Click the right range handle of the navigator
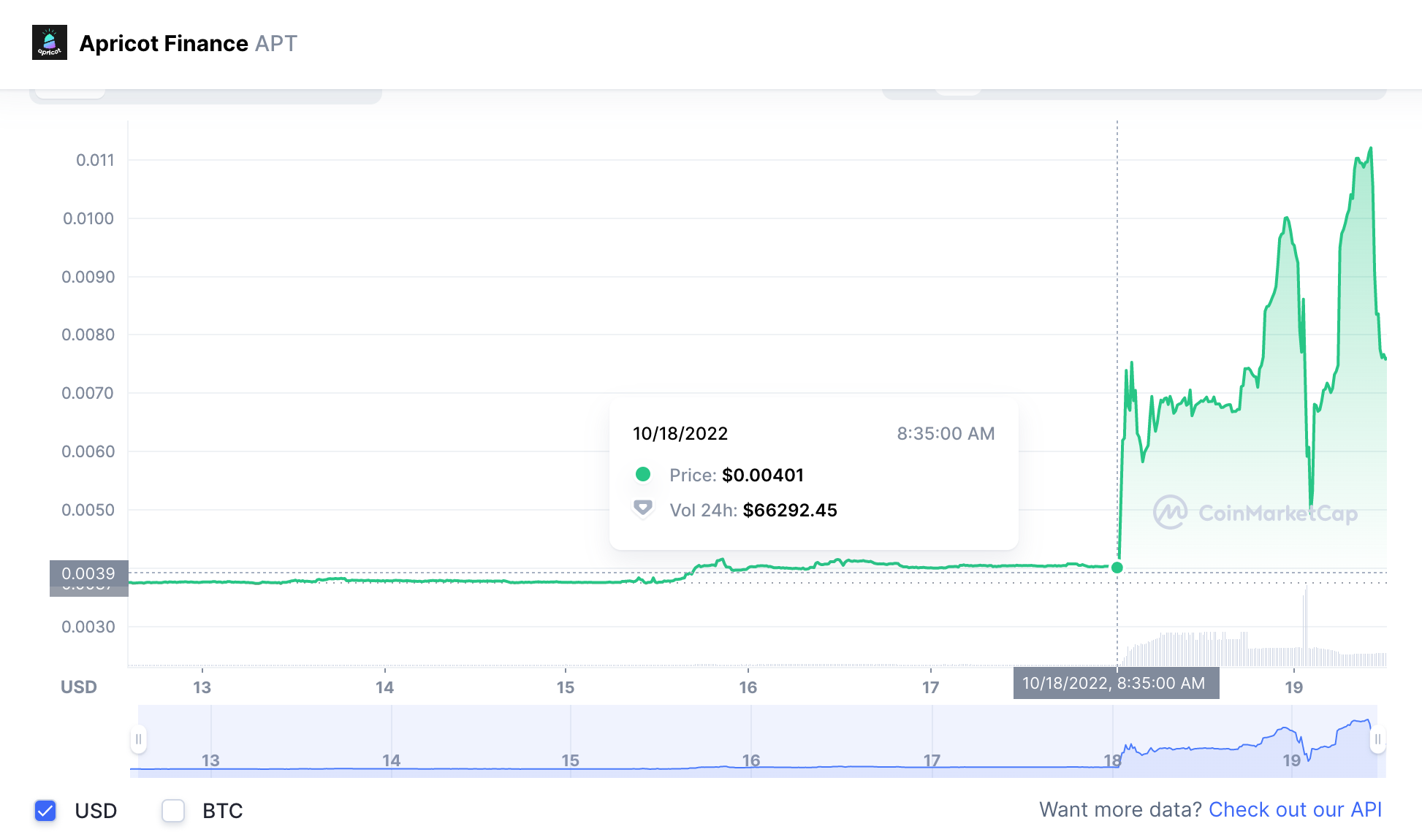Viewport: 1422px width, 840px height. (1377, 739)
